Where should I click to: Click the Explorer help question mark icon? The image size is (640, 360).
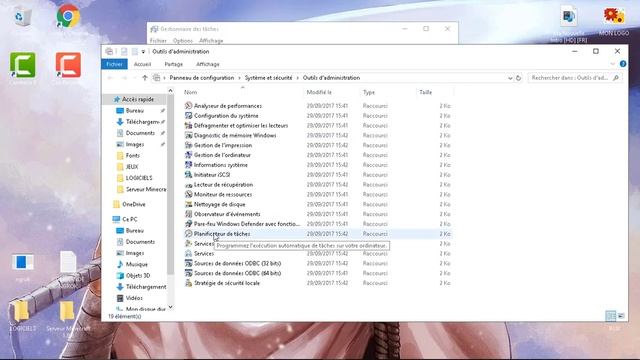pos(623,64)
